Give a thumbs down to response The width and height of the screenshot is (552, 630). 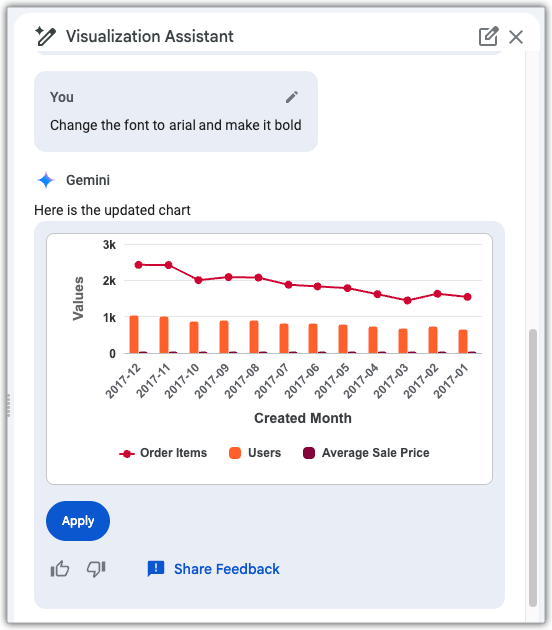click(x=96, y=569)
